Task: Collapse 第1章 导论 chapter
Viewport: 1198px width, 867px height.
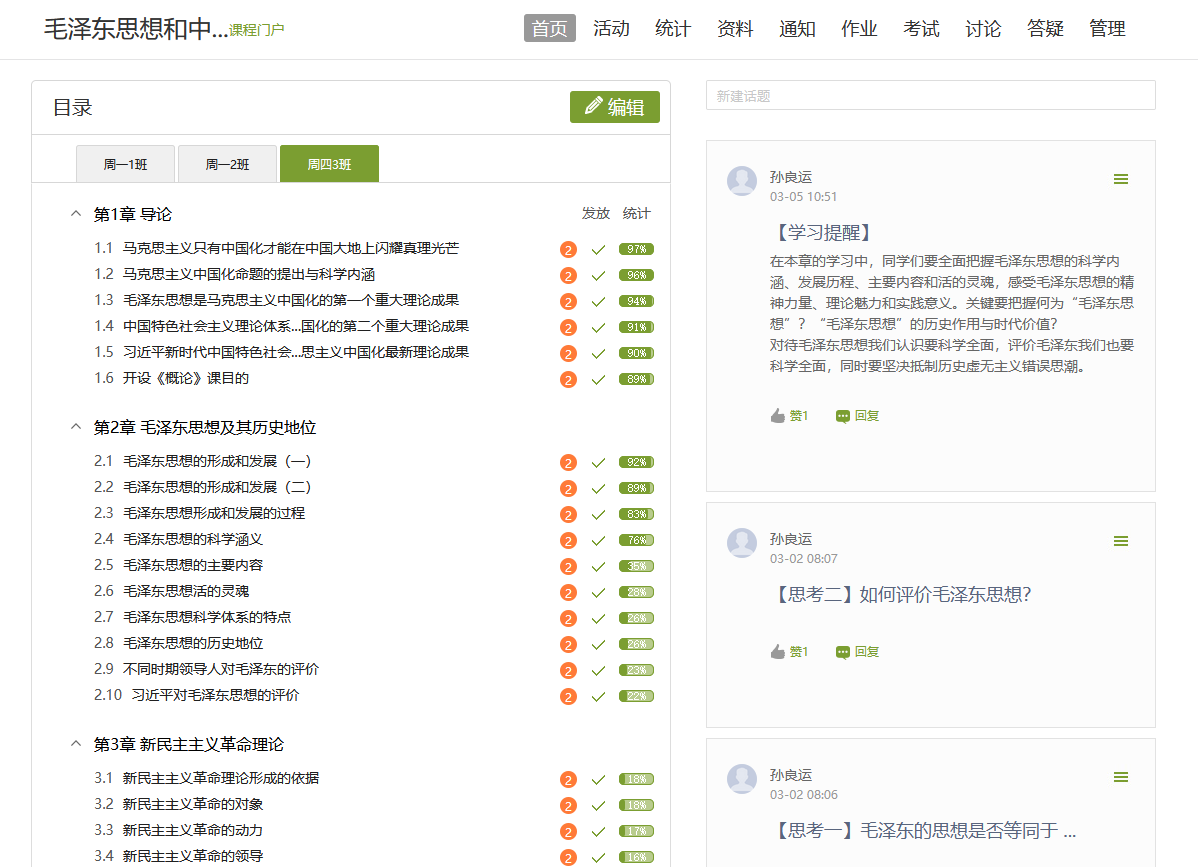Action: coord(75,214)
